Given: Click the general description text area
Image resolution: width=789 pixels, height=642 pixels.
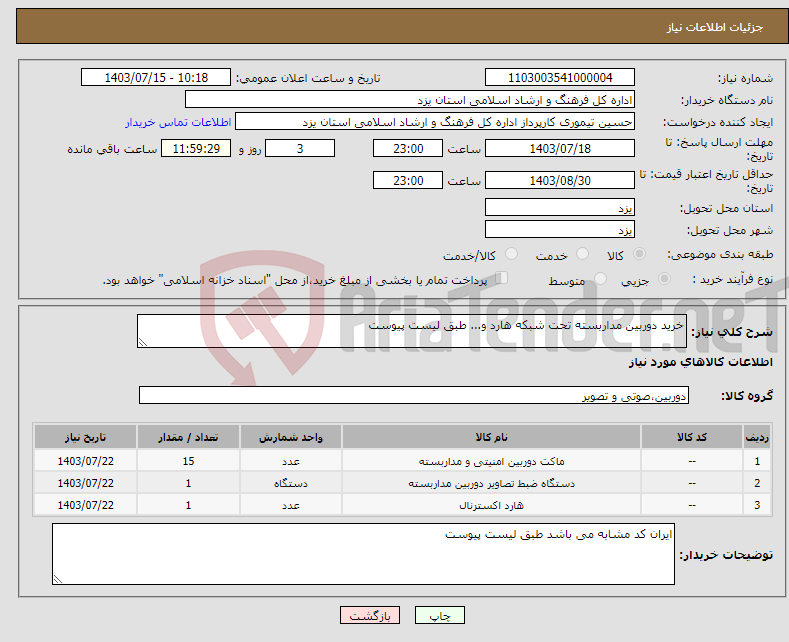Looking at the screenshot, I should point(412,331).
